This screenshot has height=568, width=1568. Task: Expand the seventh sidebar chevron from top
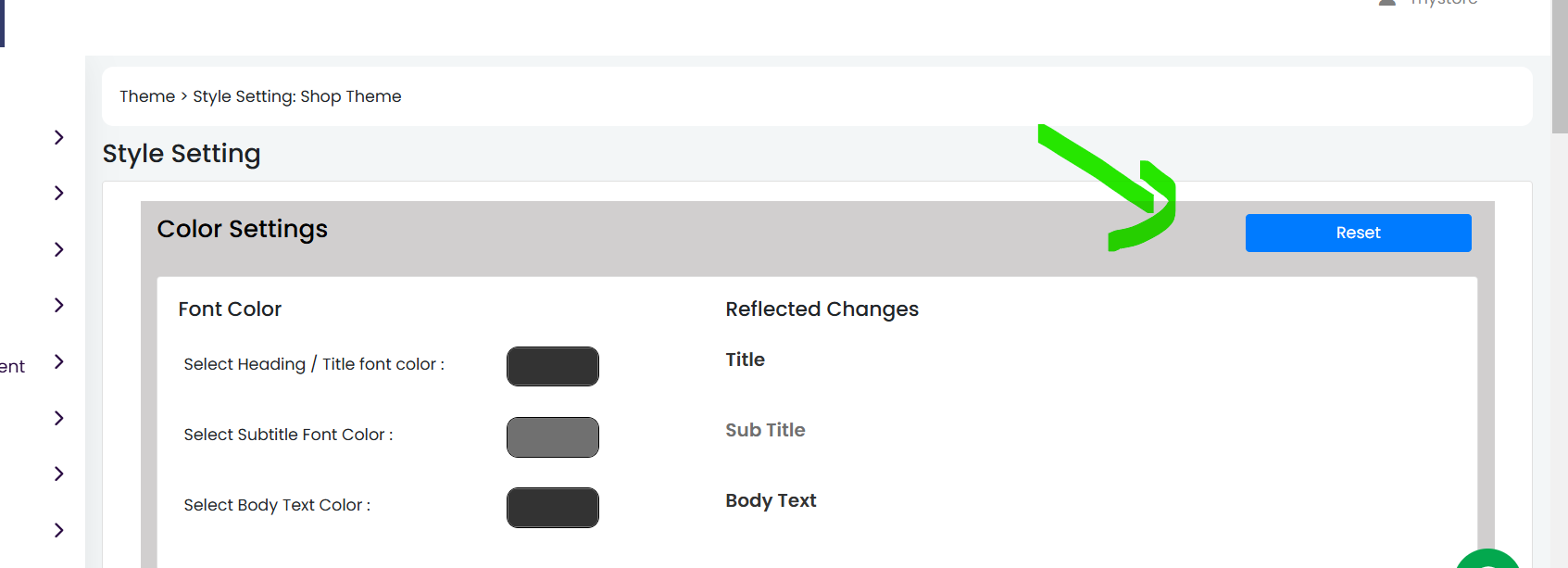59,473
